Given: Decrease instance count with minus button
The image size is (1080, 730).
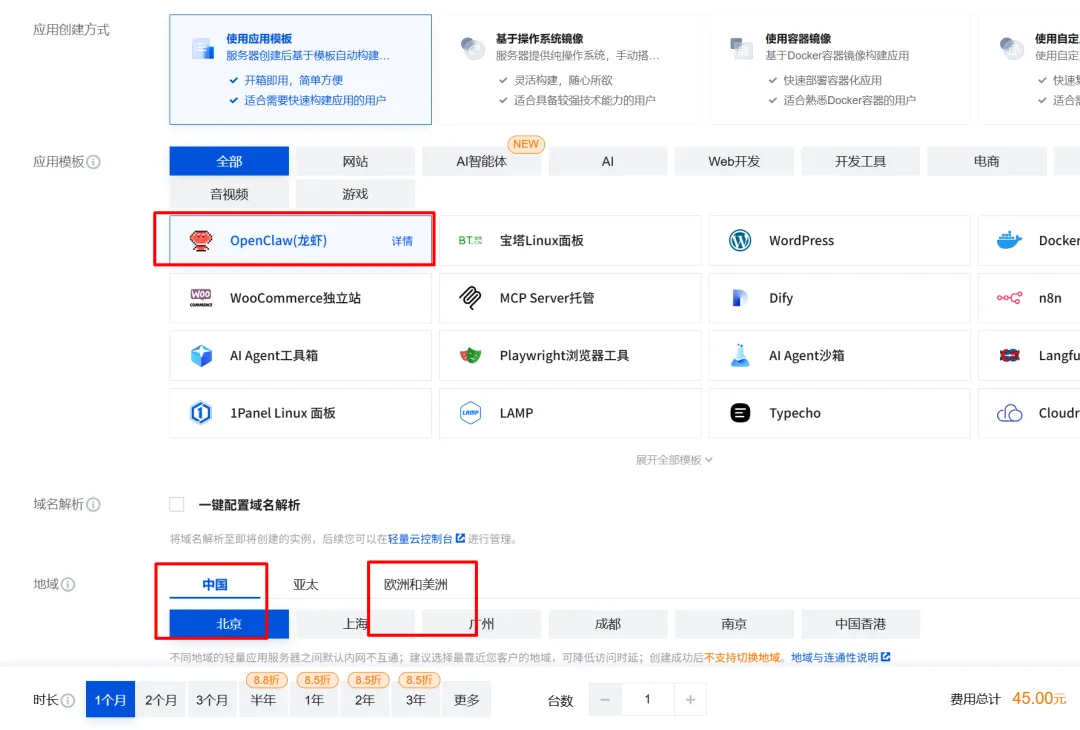Looking at the screenshot, I should (605, 700).
